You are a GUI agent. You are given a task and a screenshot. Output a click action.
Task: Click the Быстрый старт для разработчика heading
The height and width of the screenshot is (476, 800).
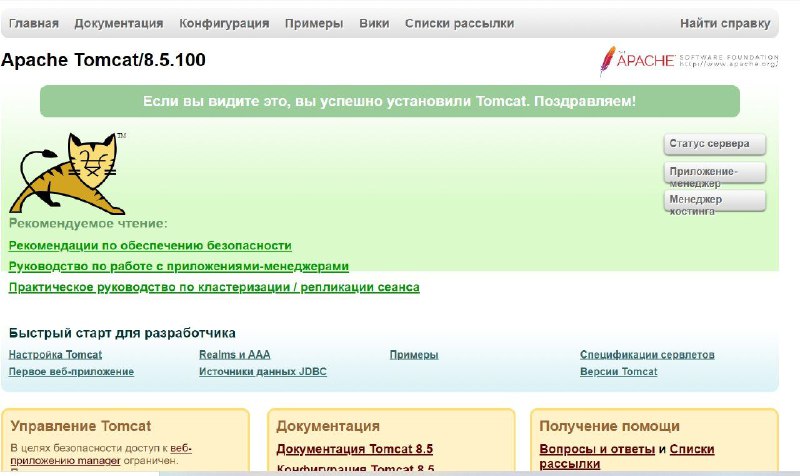(x=122, y=333)
